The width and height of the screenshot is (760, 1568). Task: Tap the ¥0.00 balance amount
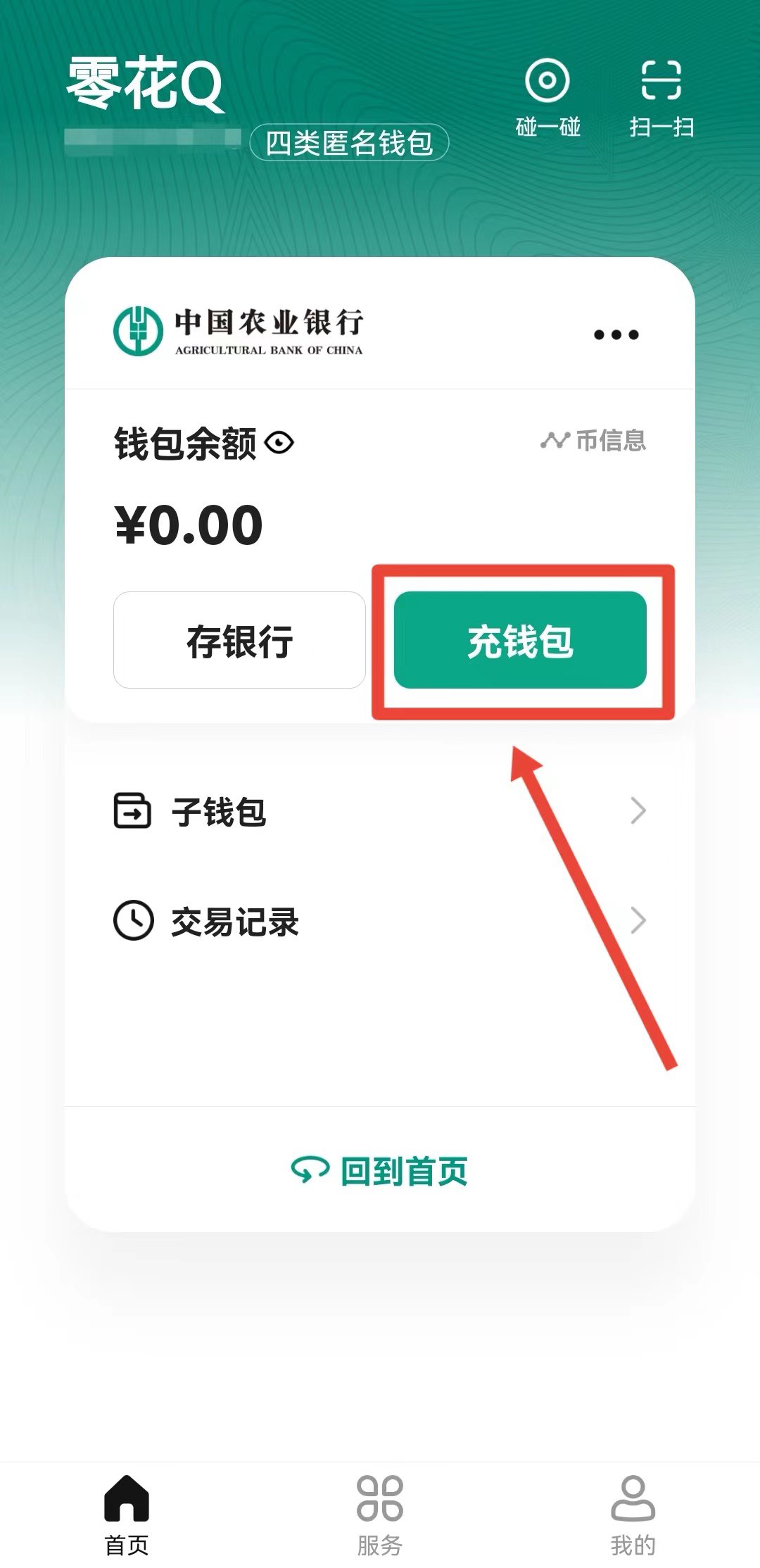tap(189, 525)
